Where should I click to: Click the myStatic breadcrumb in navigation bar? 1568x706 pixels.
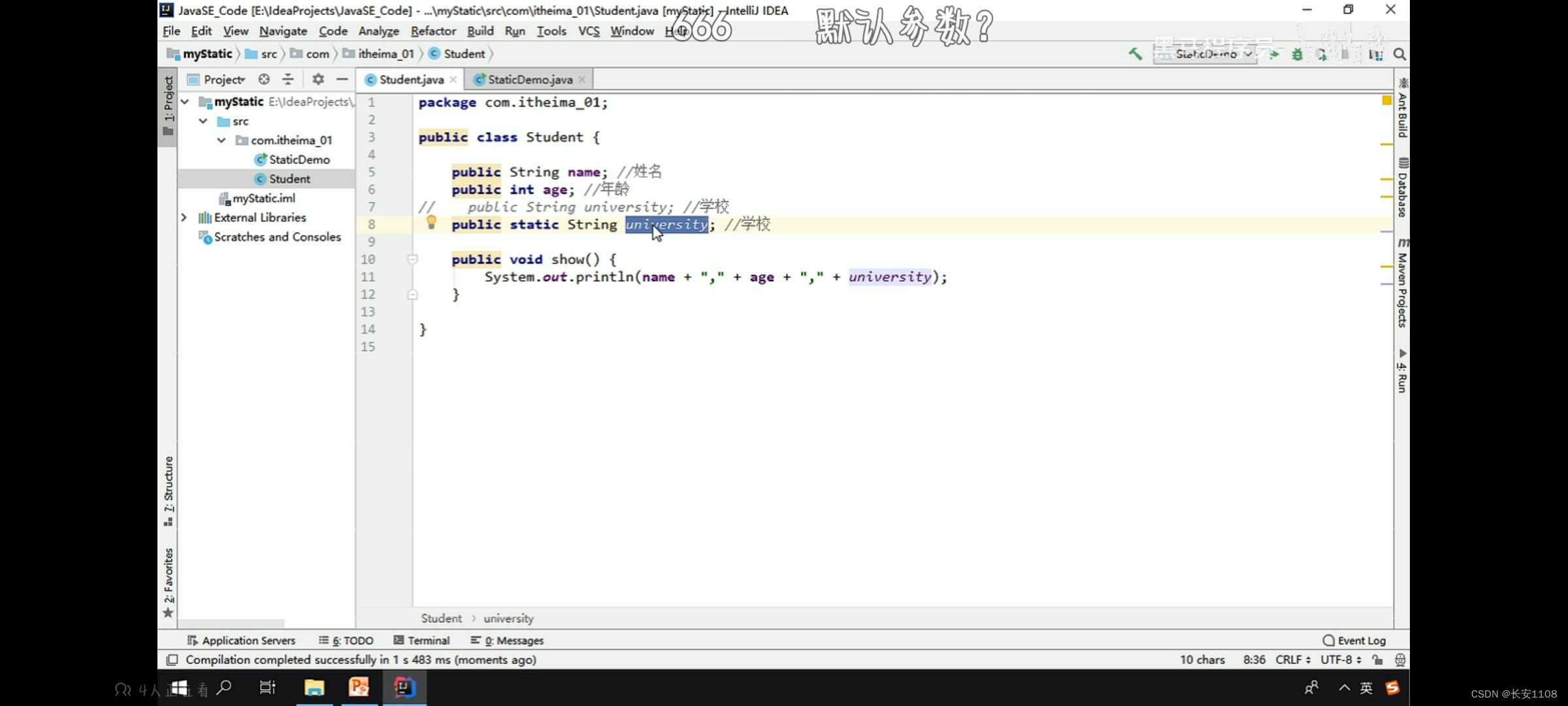click(x=200, y=54)
